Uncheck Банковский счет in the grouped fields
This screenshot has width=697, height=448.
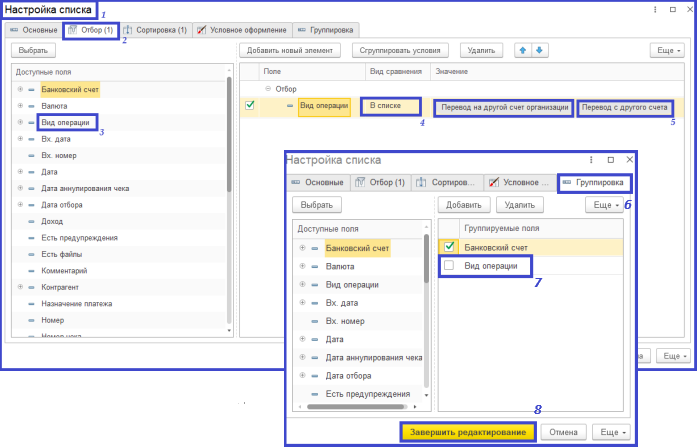pos(450,247)
